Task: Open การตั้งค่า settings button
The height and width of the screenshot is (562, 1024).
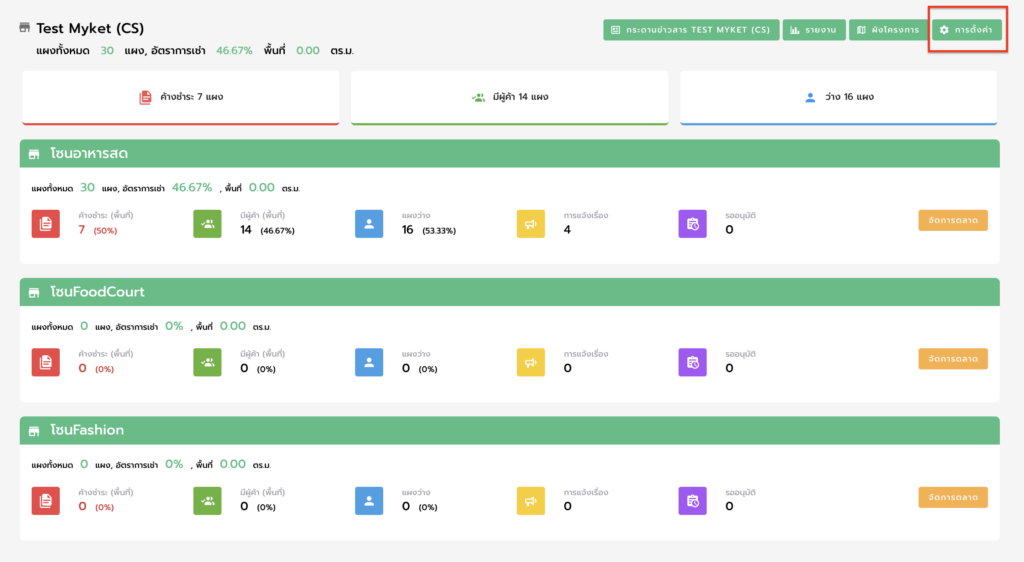Action: [966, 30]
